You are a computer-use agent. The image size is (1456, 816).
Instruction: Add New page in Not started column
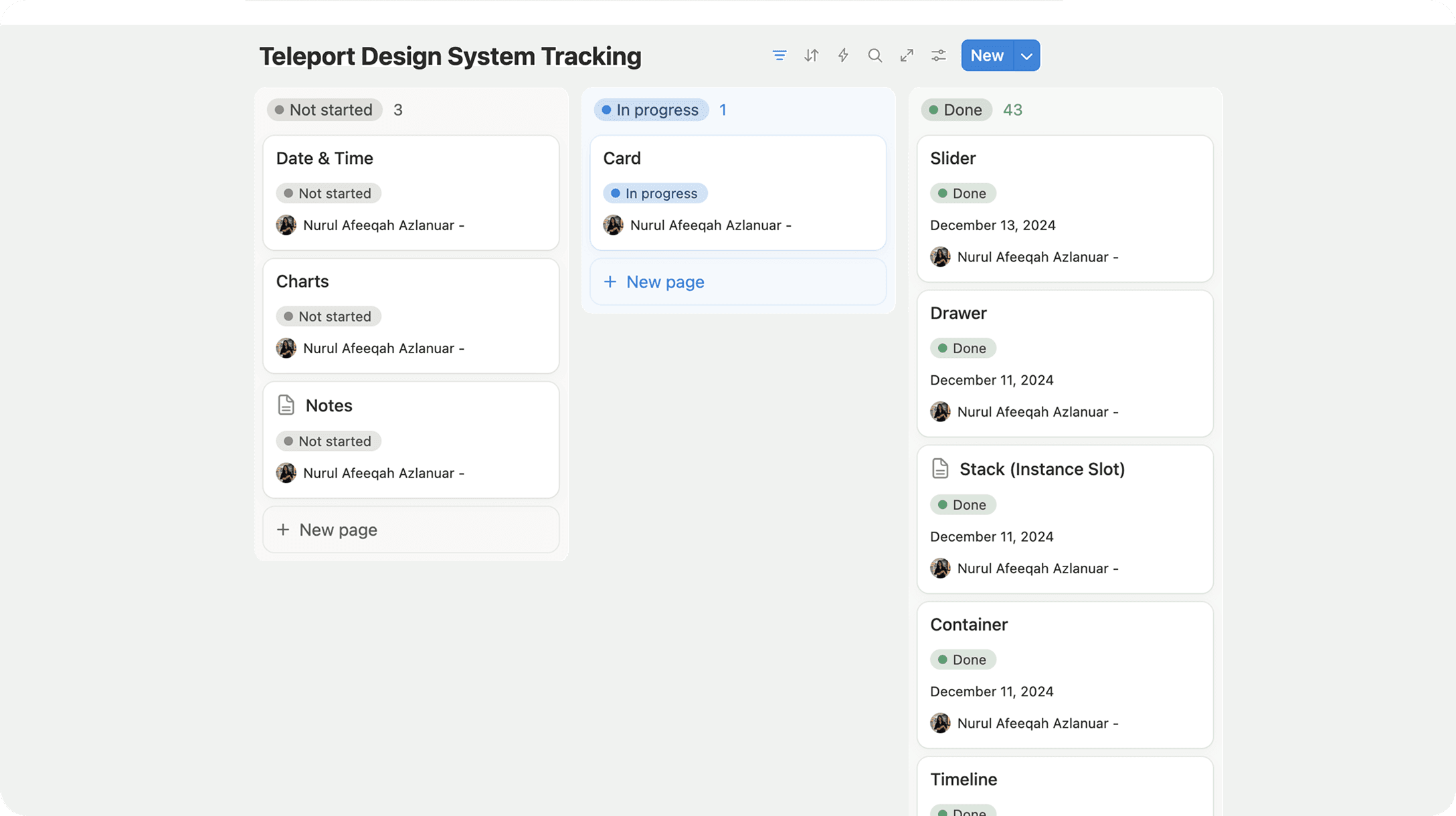pos(411,530)
